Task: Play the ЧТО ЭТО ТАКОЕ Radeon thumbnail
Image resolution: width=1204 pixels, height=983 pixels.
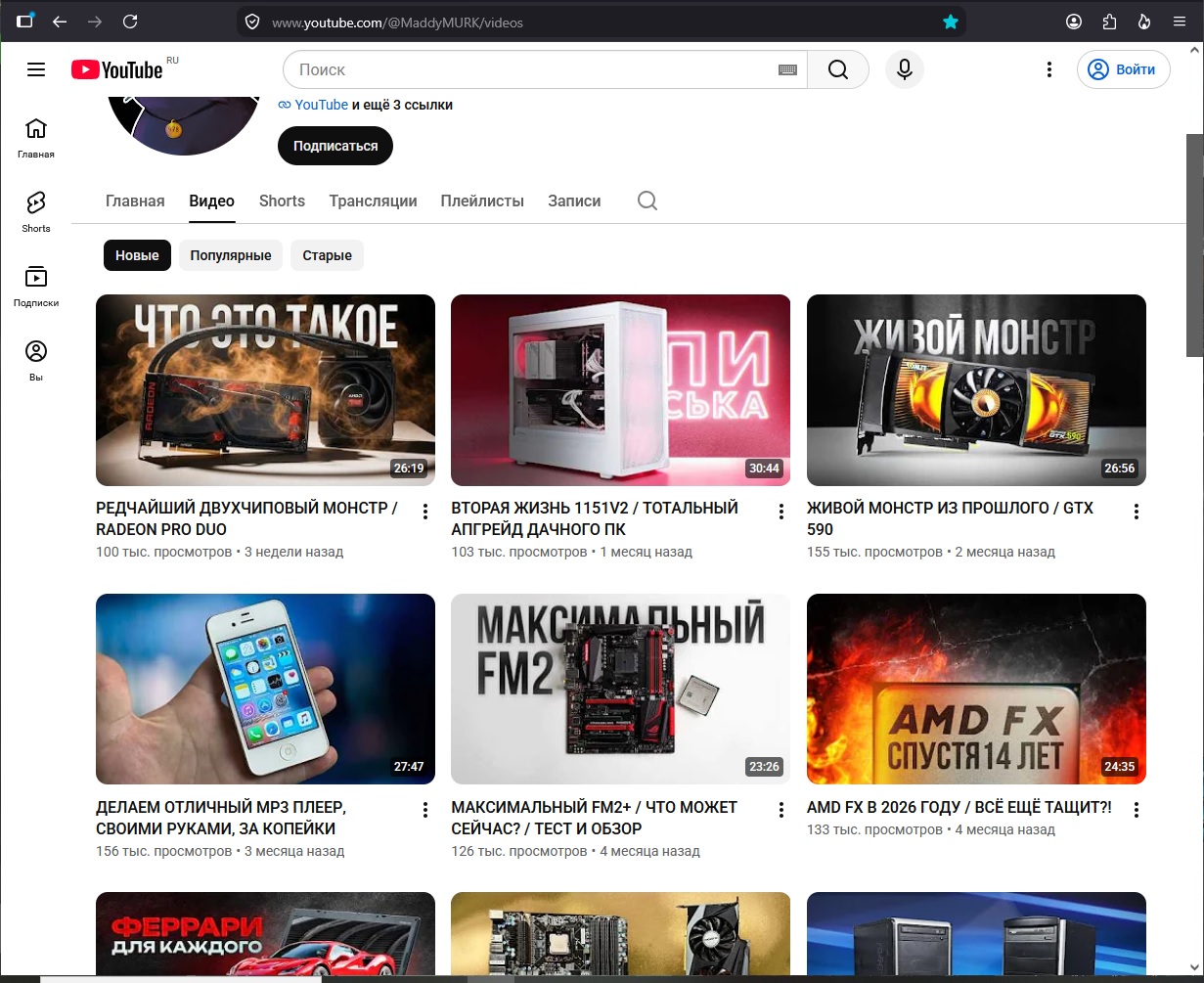Action: (265, 389)
